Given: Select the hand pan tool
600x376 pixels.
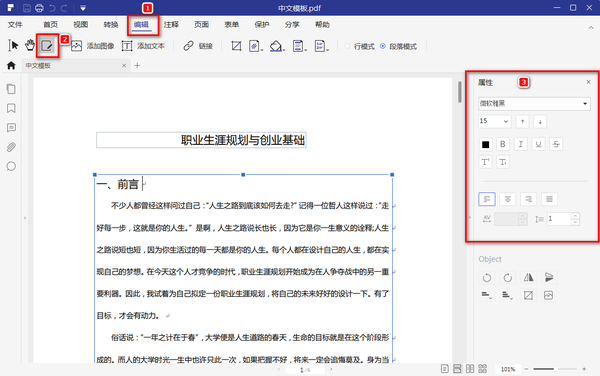Looking at the screenshot, I should click(x=30, y=46).
